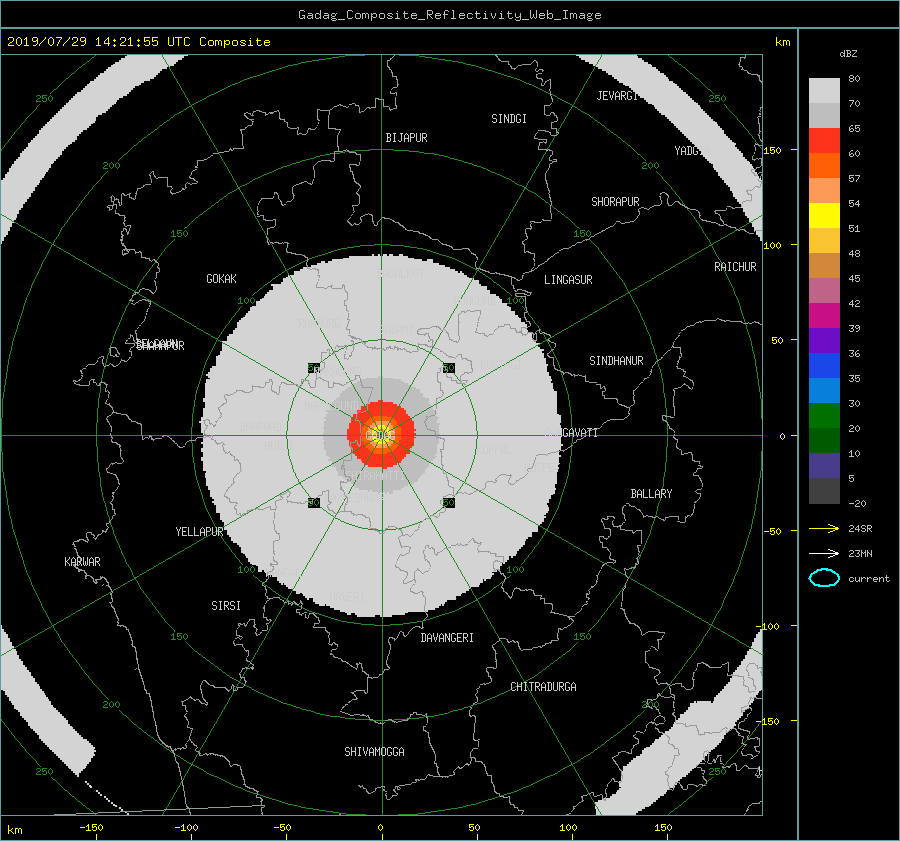Click the SIRSI city label
This screenshot has width=900, height=841.
[x=226, y=606]
